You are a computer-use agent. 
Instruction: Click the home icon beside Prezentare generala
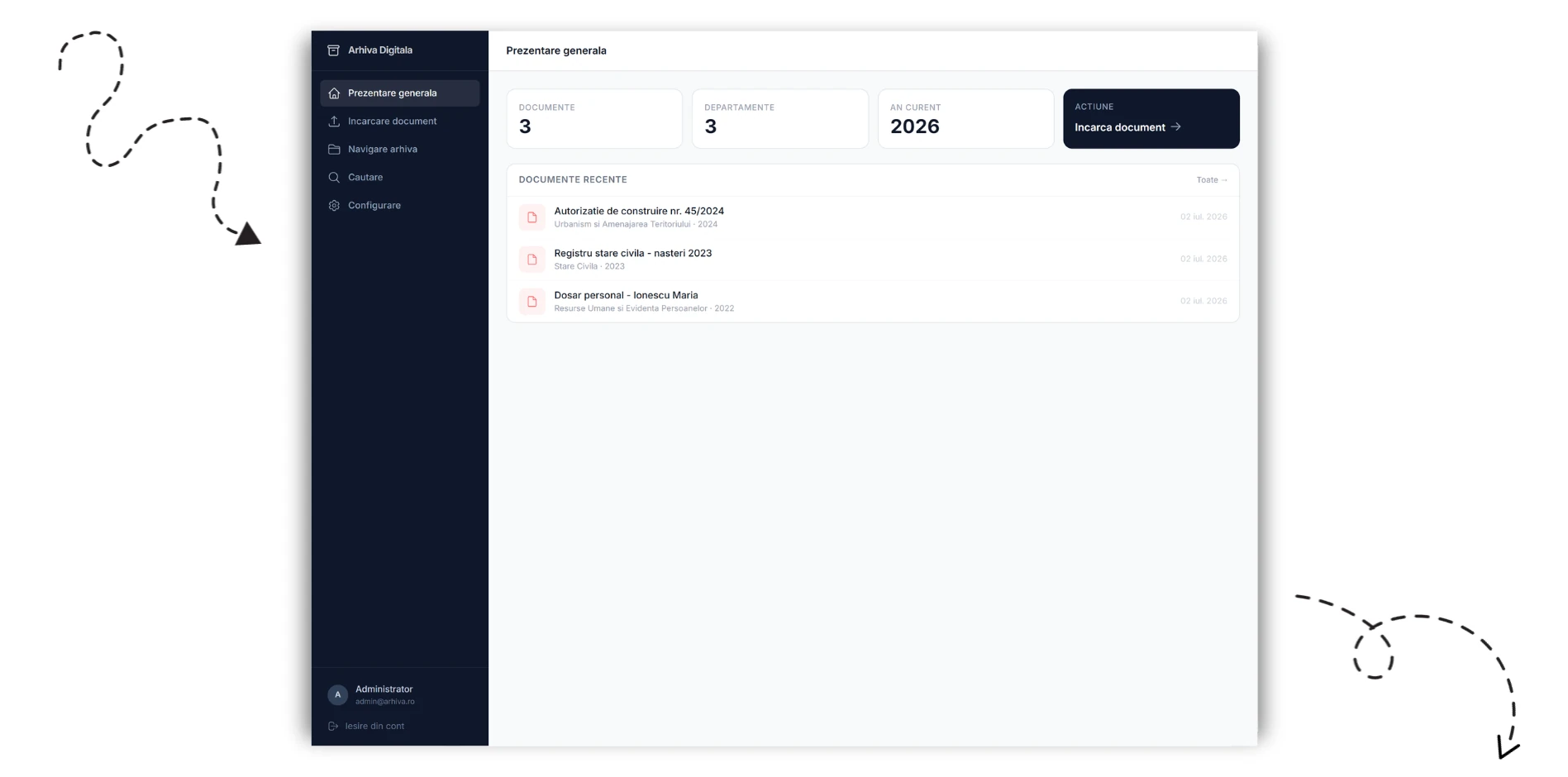pyautogui.click(x=334, y=93)
